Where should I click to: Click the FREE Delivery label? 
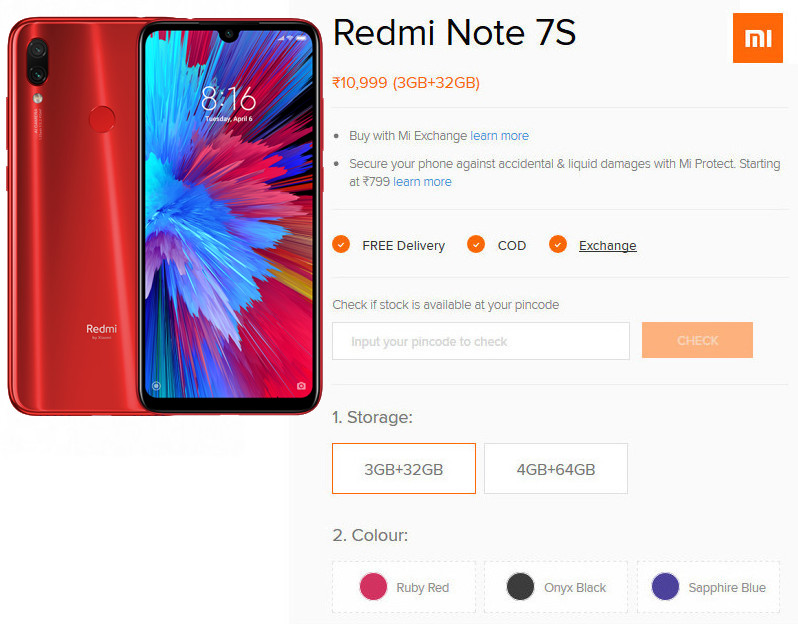404,246
